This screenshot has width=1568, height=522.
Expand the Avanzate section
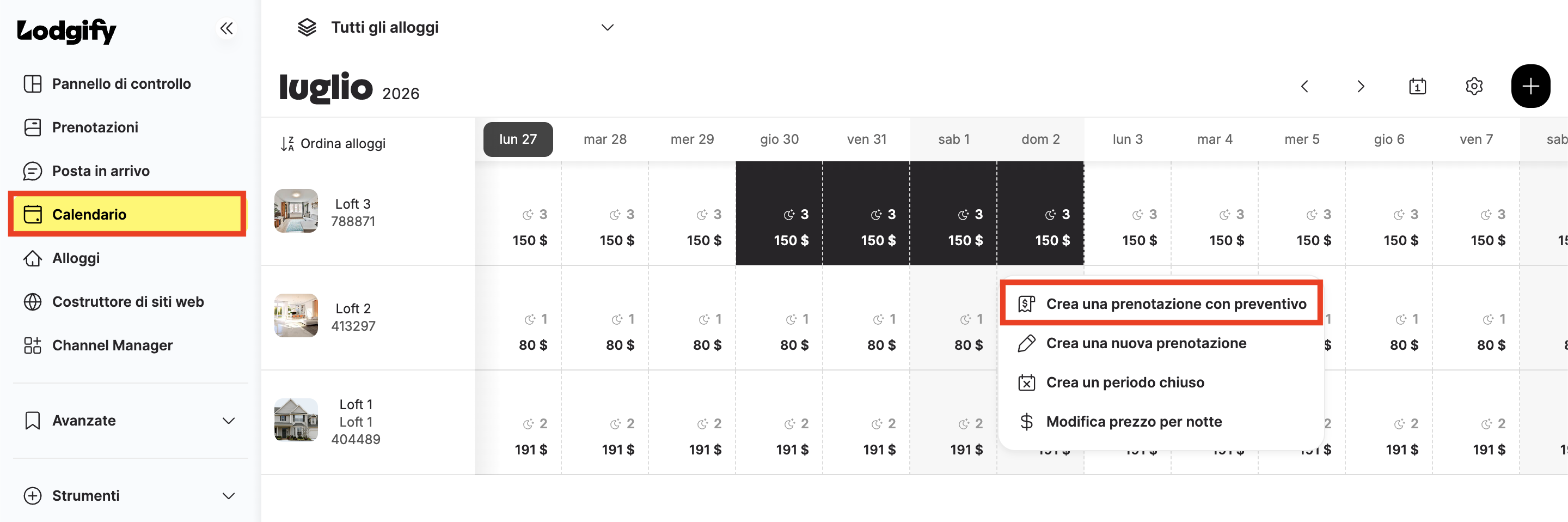[128, 420]
